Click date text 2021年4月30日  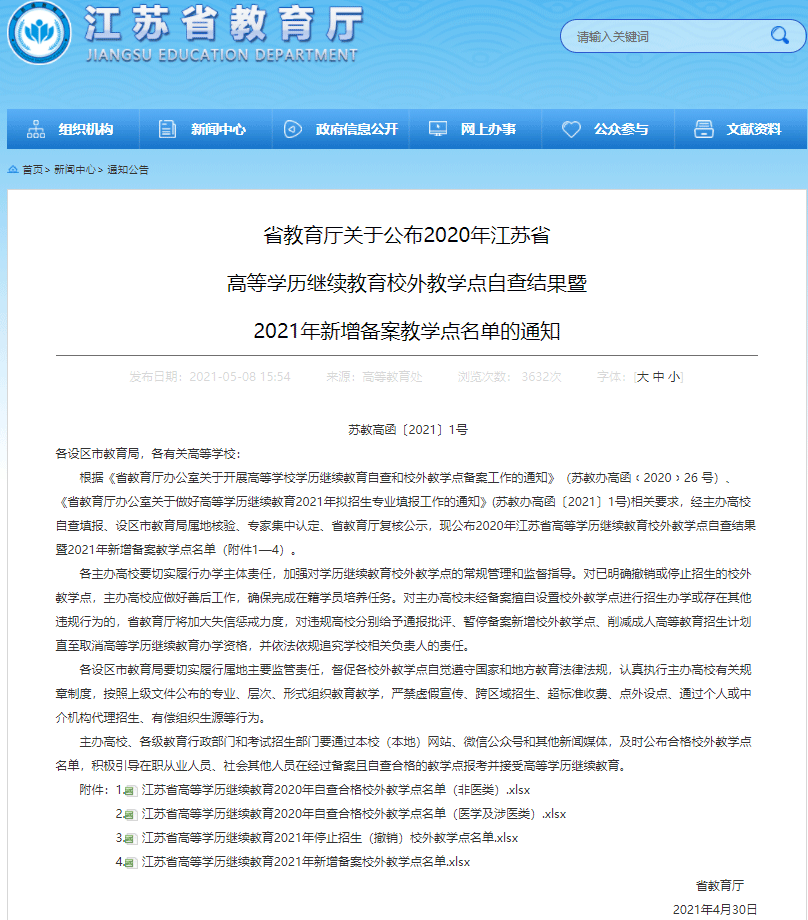point(715,909)
